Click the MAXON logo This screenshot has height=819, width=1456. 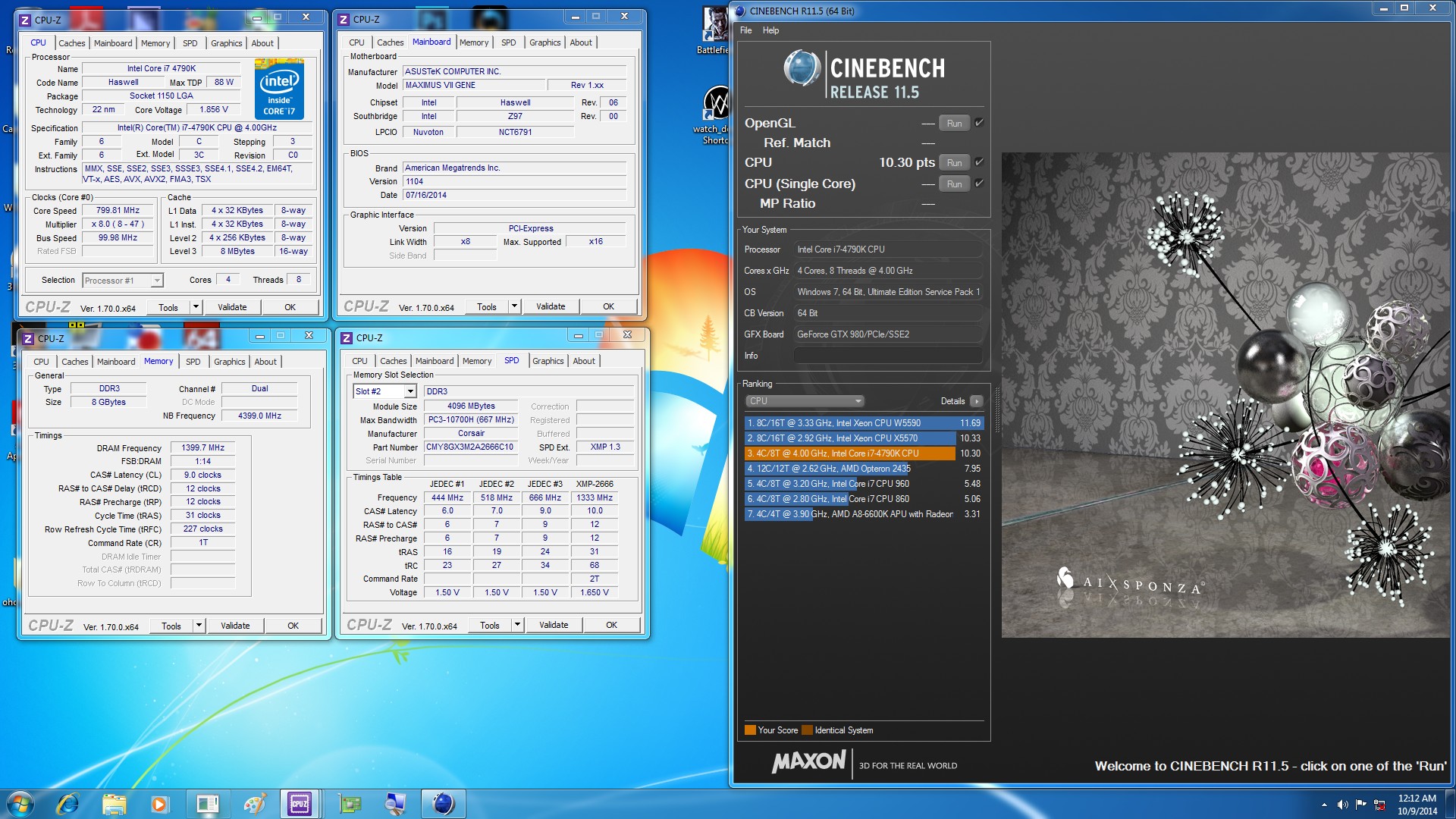point(808,762)
